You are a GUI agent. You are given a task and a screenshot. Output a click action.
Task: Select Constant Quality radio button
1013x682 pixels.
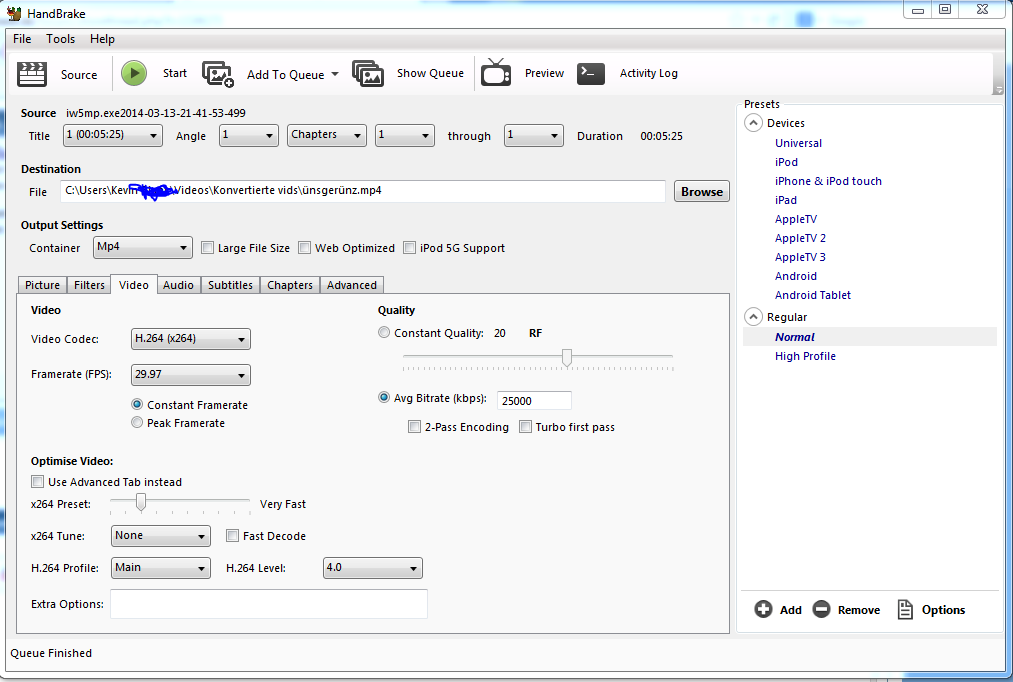click(x=384, y=332)
